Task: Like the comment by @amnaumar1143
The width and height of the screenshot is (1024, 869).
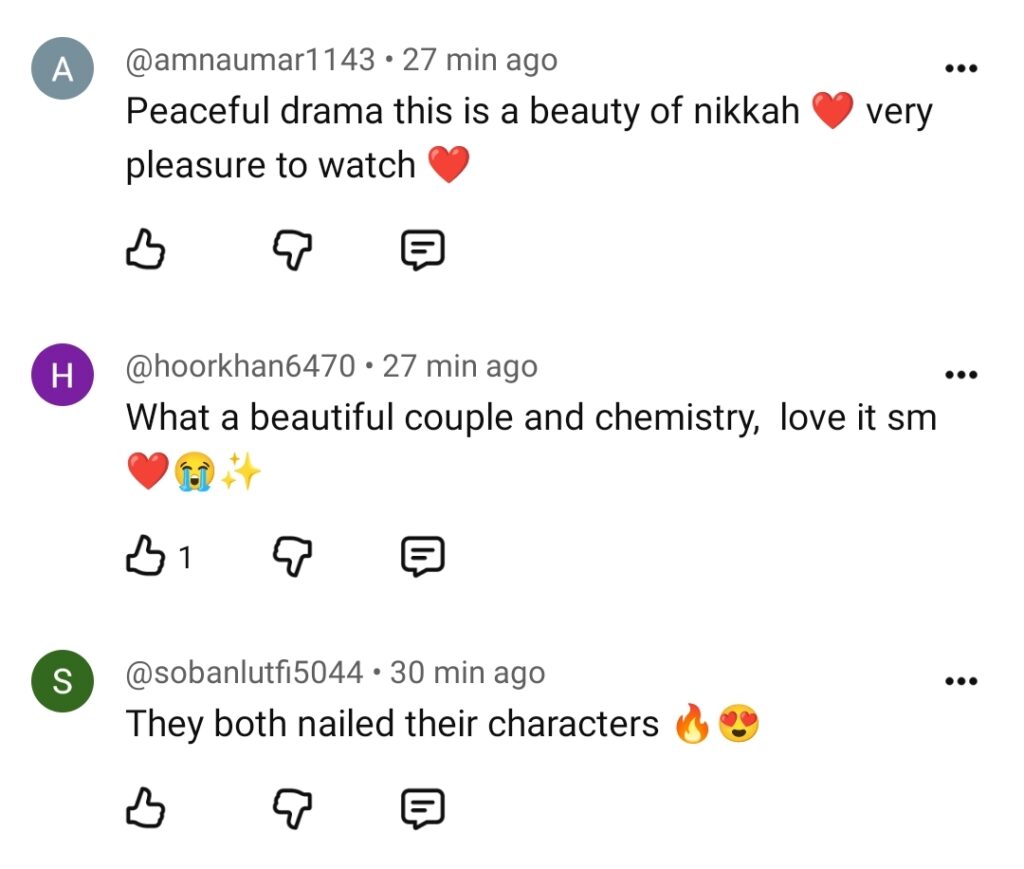Action: [144, 249]
